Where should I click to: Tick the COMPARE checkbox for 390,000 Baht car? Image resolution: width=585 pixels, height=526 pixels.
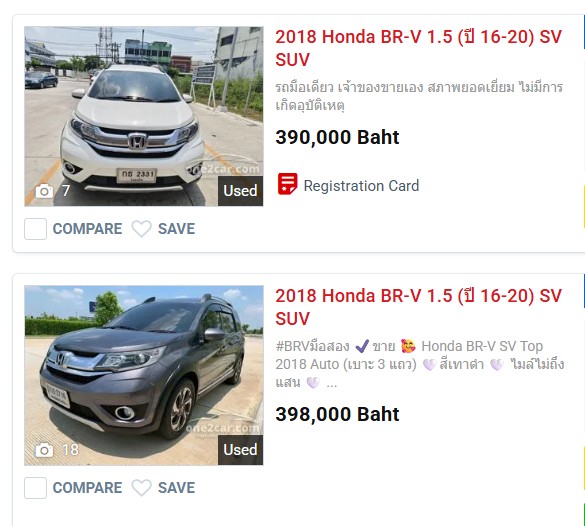pos(35,229)
